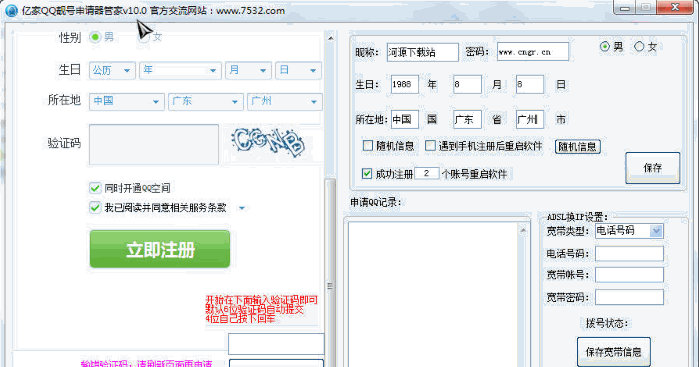Click the 省 province field with 广东
Viewport: 699px width, 367px height.
(x=467, y=120)
